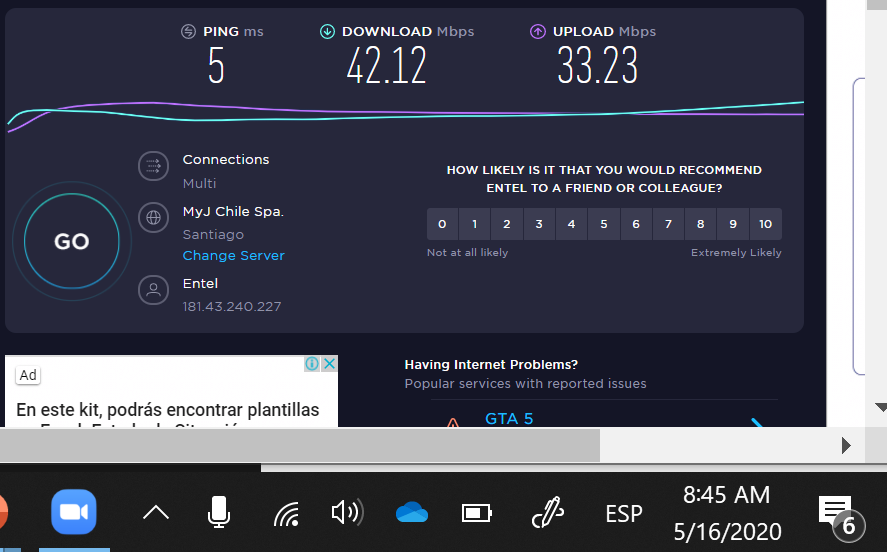Rate recommendation as 5

click(x=604, y=224)
